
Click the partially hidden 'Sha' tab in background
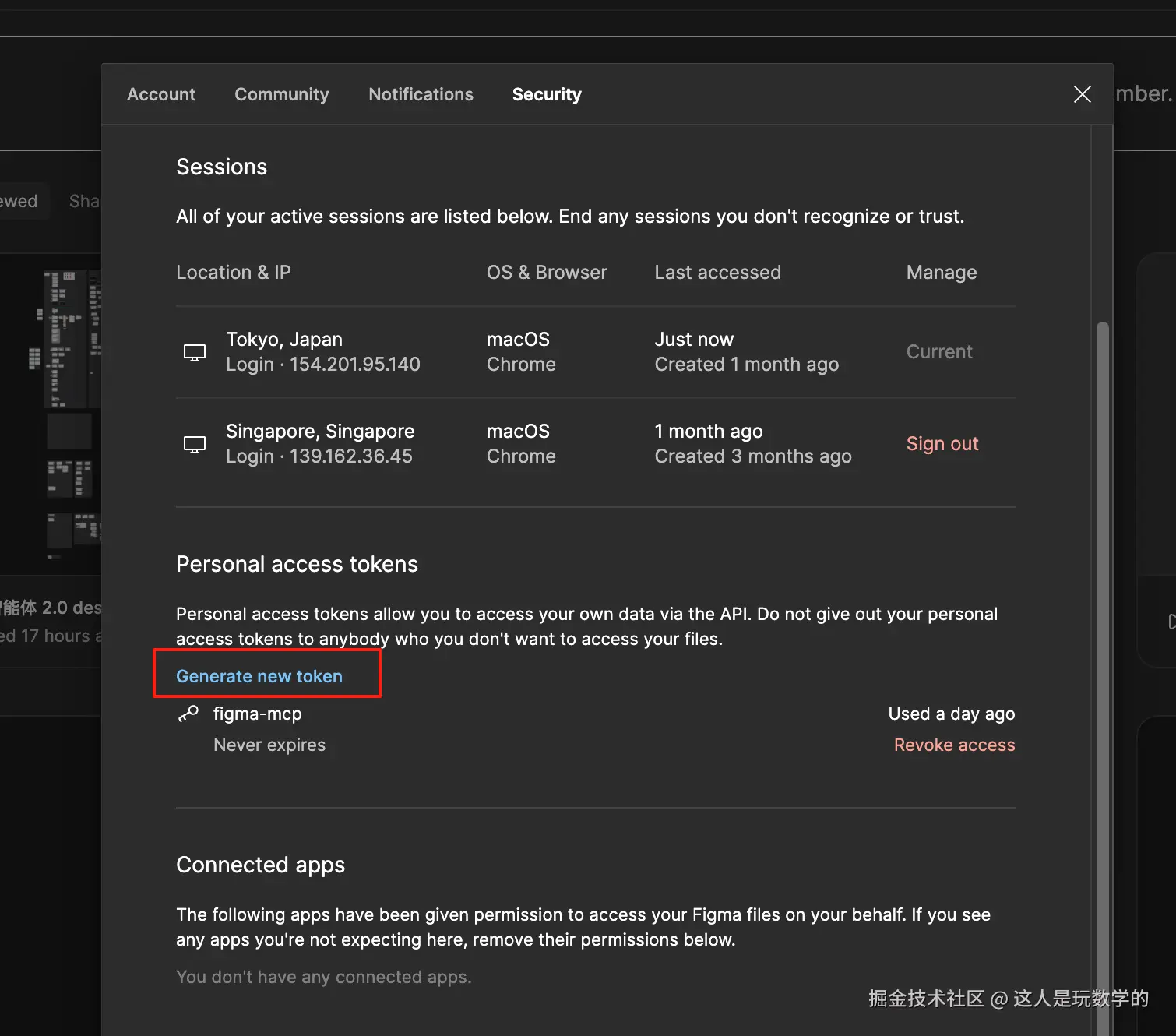84,201
